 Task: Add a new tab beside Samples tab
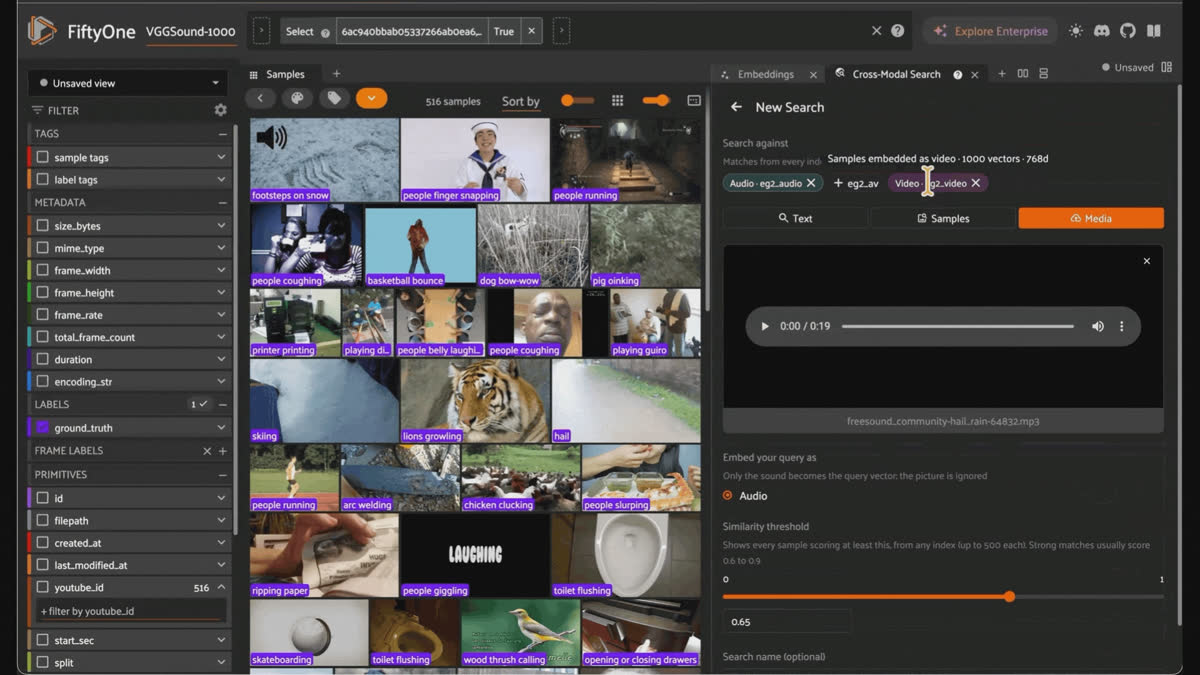[x=336, y=74]
